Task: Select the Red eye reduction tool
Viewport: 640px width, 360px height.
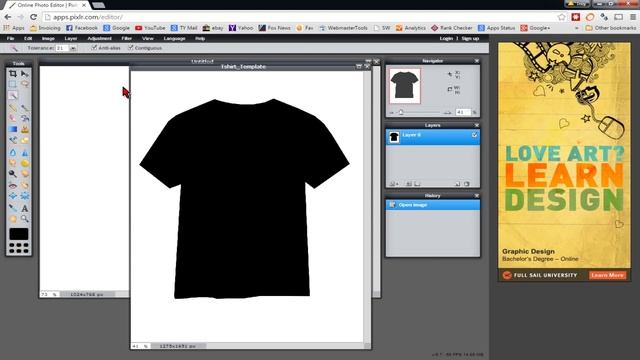Action: 13,185
